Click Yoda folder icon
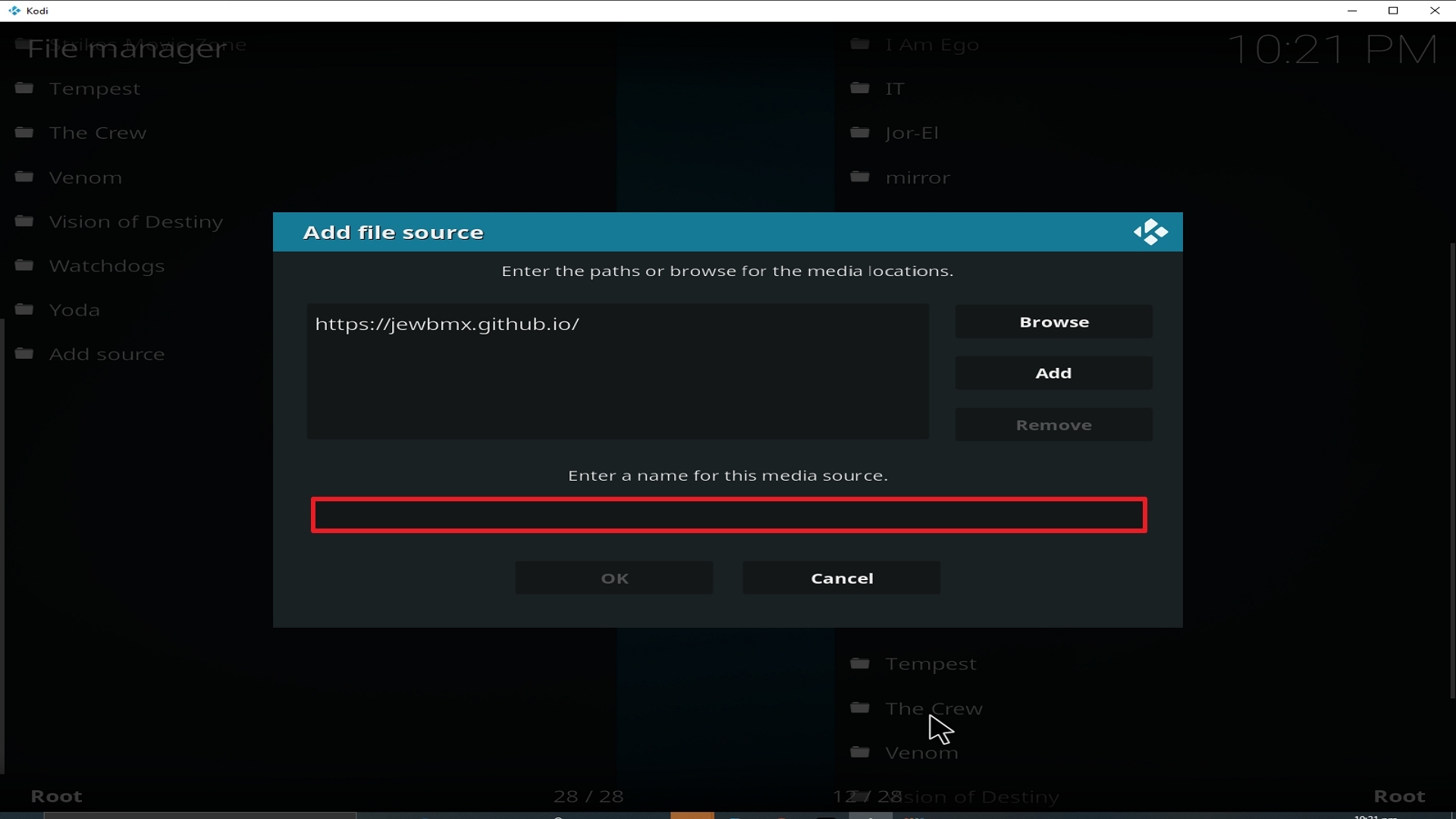Image resolution: width=1456 pixels, height=819 pixels. tap(24, 309)
